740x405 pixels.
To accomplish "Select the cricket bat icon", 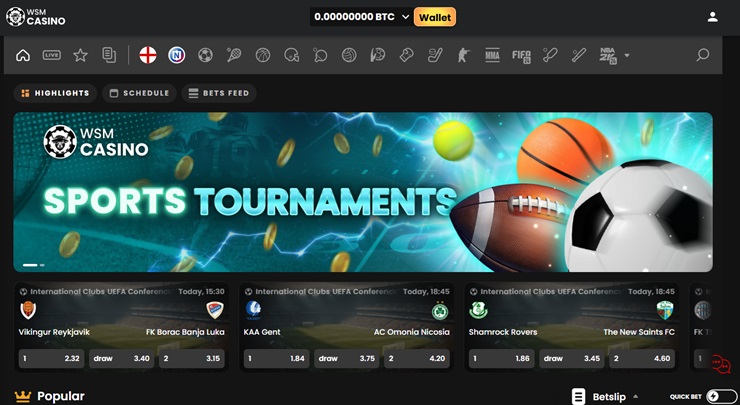I will pos(550,55).
